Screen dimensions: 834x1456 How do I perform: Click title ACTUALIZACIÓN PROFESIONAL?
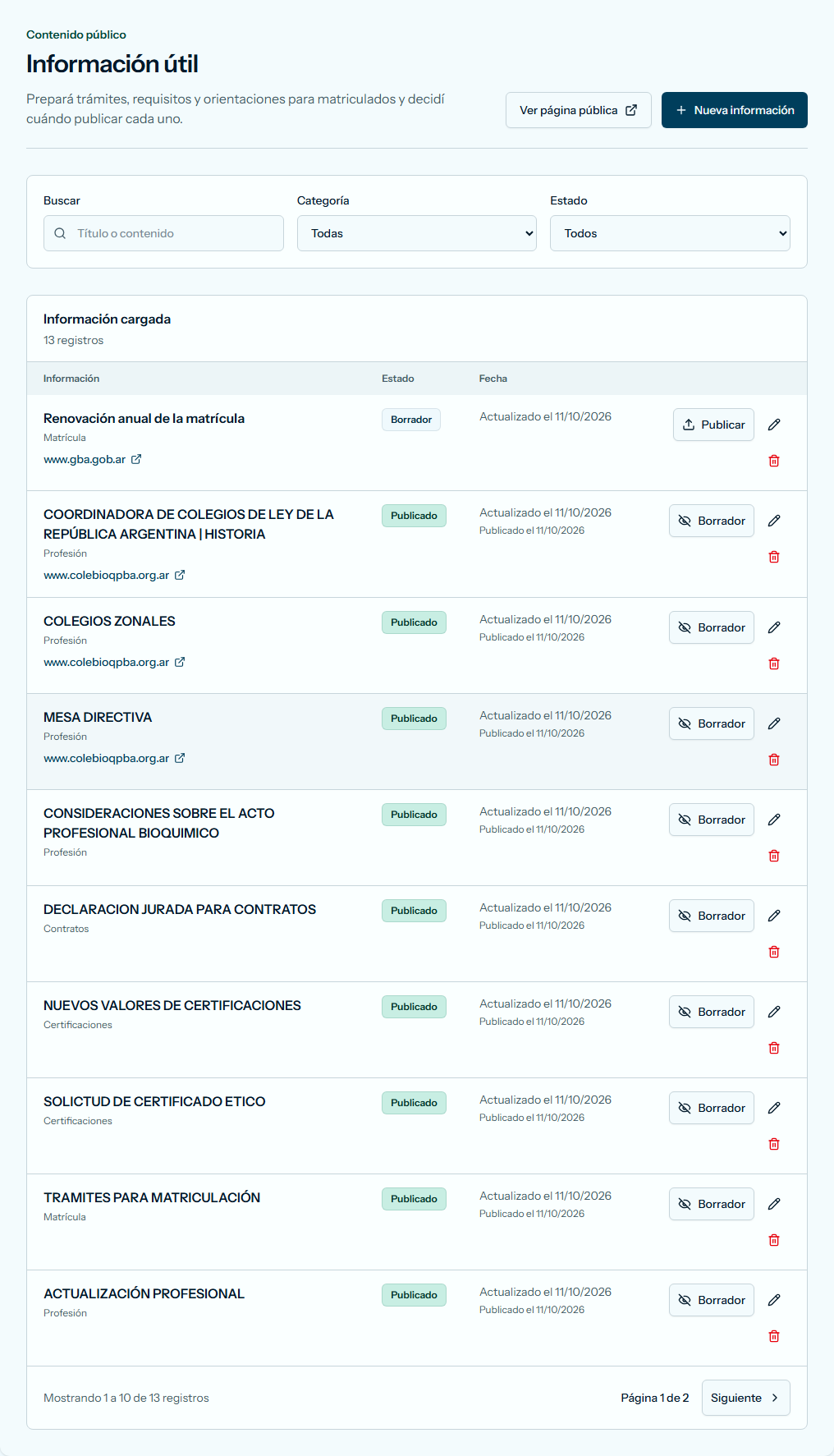coord(144,1294)
